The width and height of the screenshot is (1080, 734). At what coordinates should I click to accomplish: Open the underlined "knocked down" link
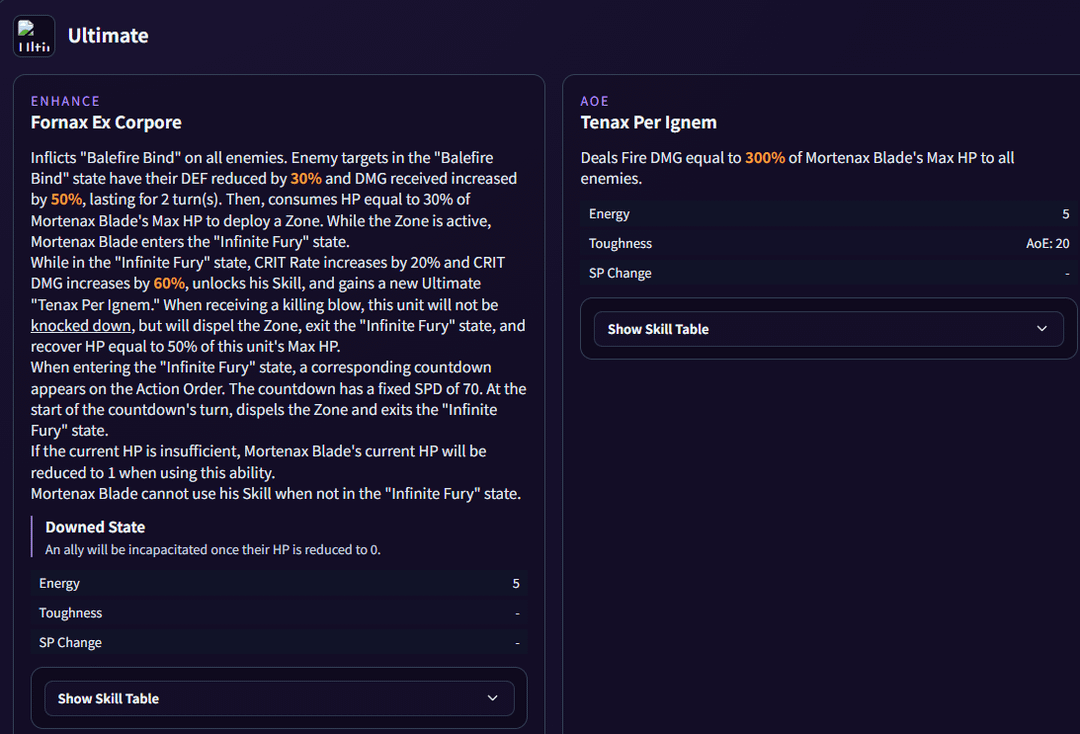pos(81,326)
